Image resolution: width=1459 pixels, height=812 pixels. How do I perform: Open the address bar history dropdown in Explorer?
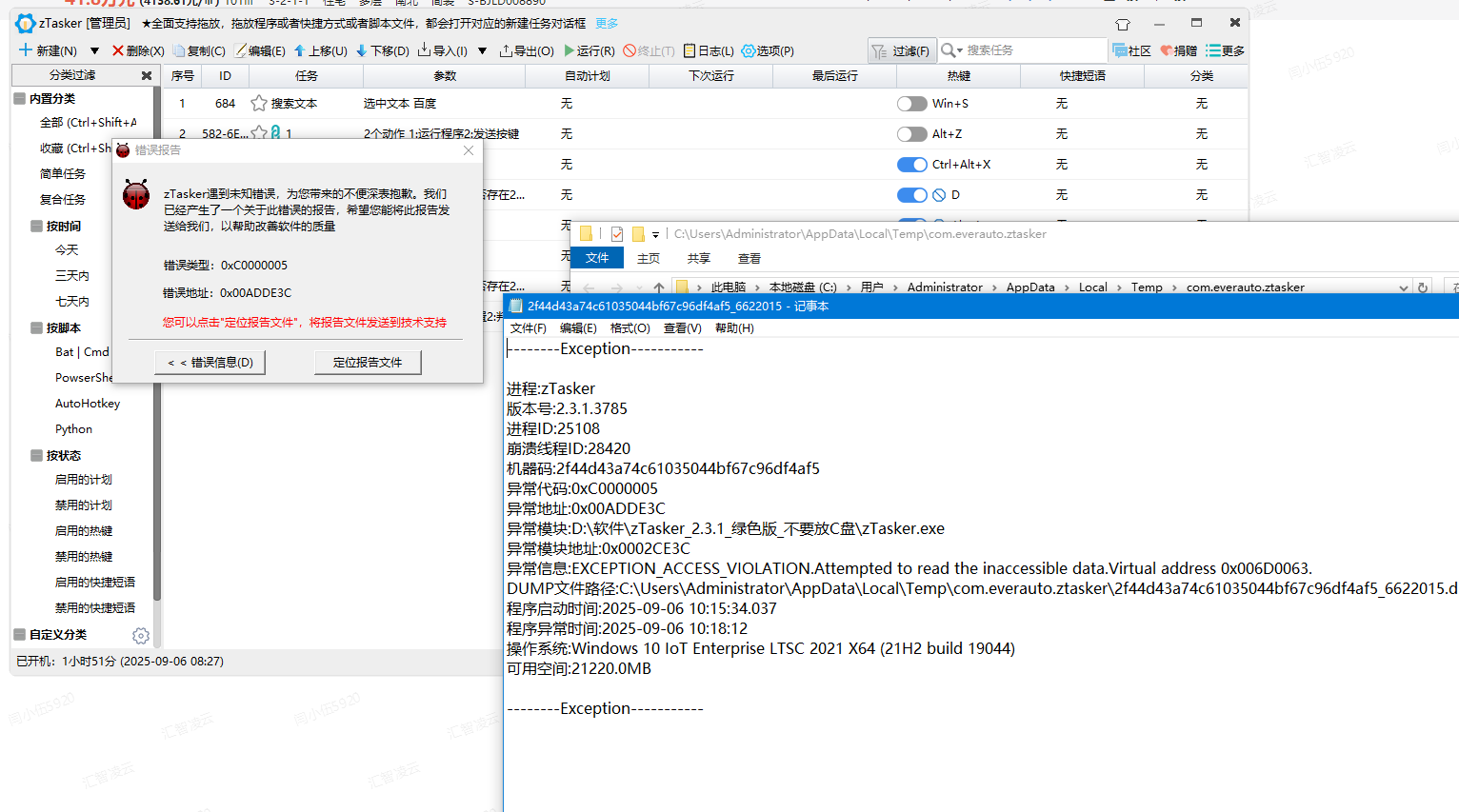point(1404,287)
